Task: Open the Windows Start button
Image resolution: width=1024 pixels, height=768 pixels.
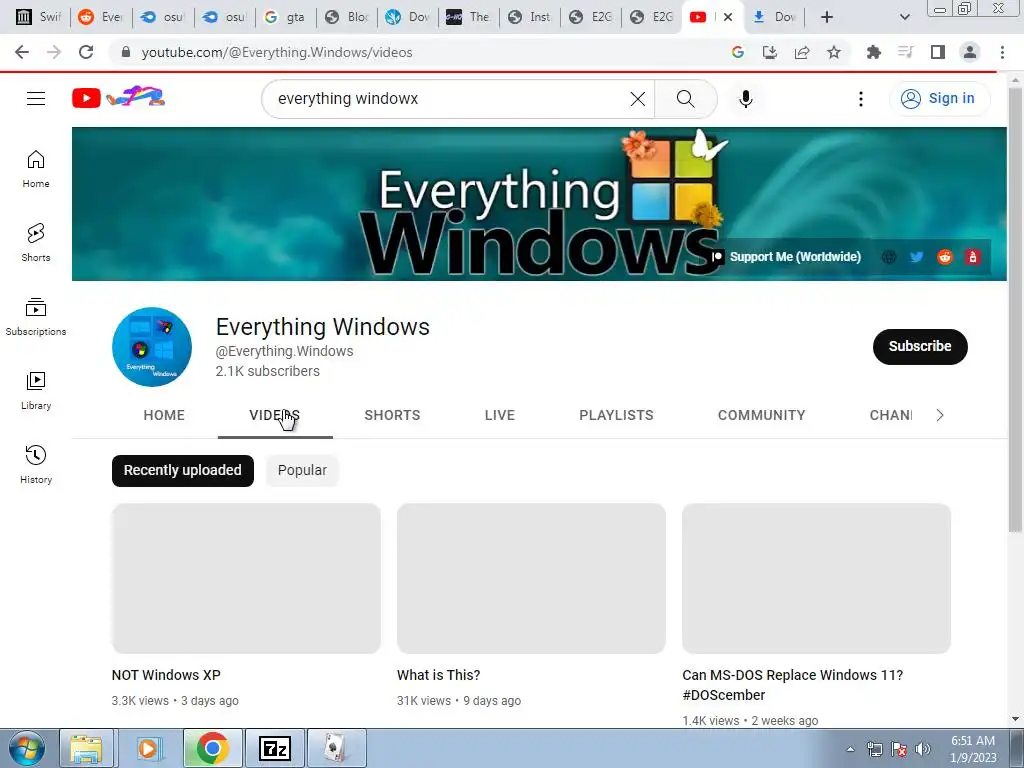Action: click(27, 748)
